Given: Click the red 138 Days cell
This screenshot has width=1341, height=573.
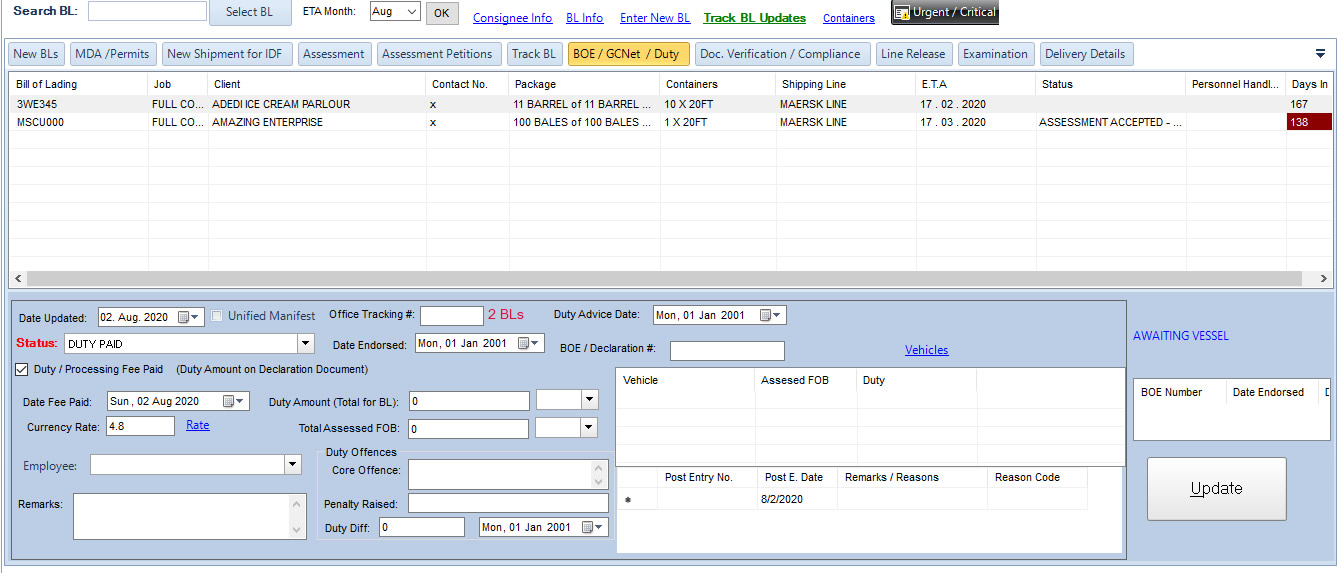Looking at the screenshot, I should click(1308, 122).
